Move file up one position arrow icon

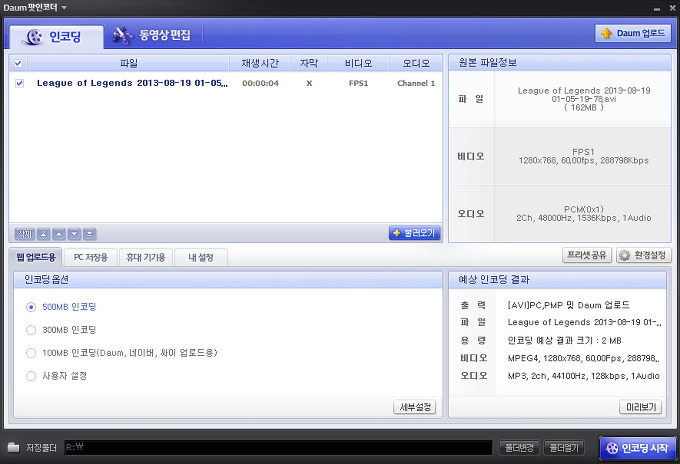coord(59,234)
